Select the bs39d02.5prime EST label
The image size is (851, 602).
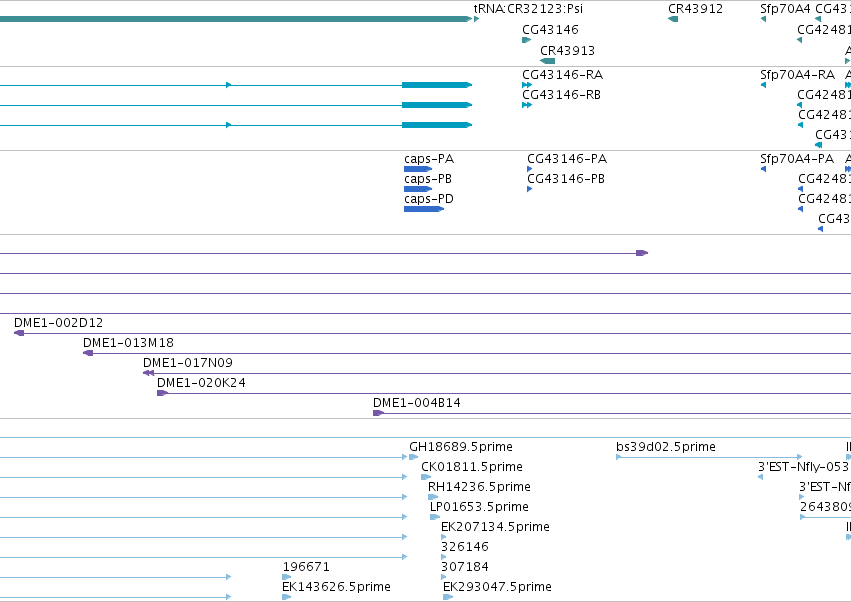666,447
